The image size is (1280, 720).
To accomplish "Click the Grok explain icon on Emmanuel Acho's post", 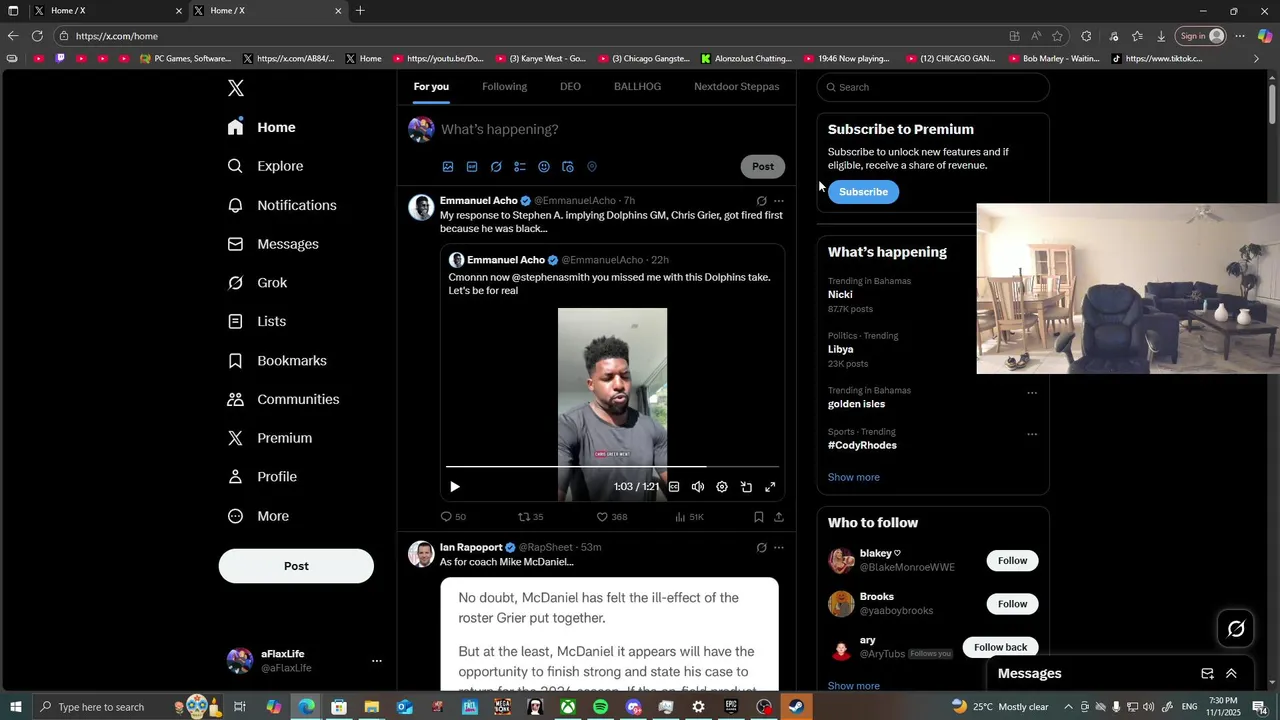I will coord(761,201).
